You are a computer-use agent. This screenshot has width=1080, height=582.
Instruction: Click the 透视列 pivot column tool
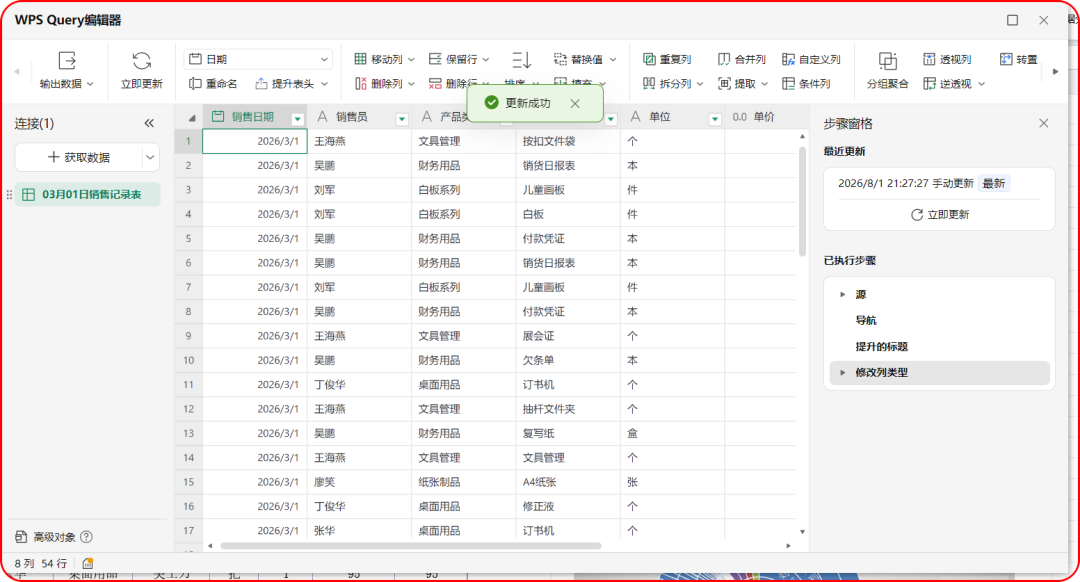click(947, 59)
